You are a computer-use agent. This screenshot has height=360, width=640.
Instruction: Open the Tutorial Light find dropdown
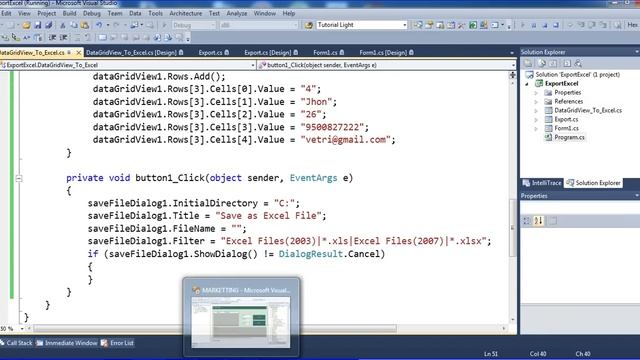pyautogui.click(x=404, y=25)
